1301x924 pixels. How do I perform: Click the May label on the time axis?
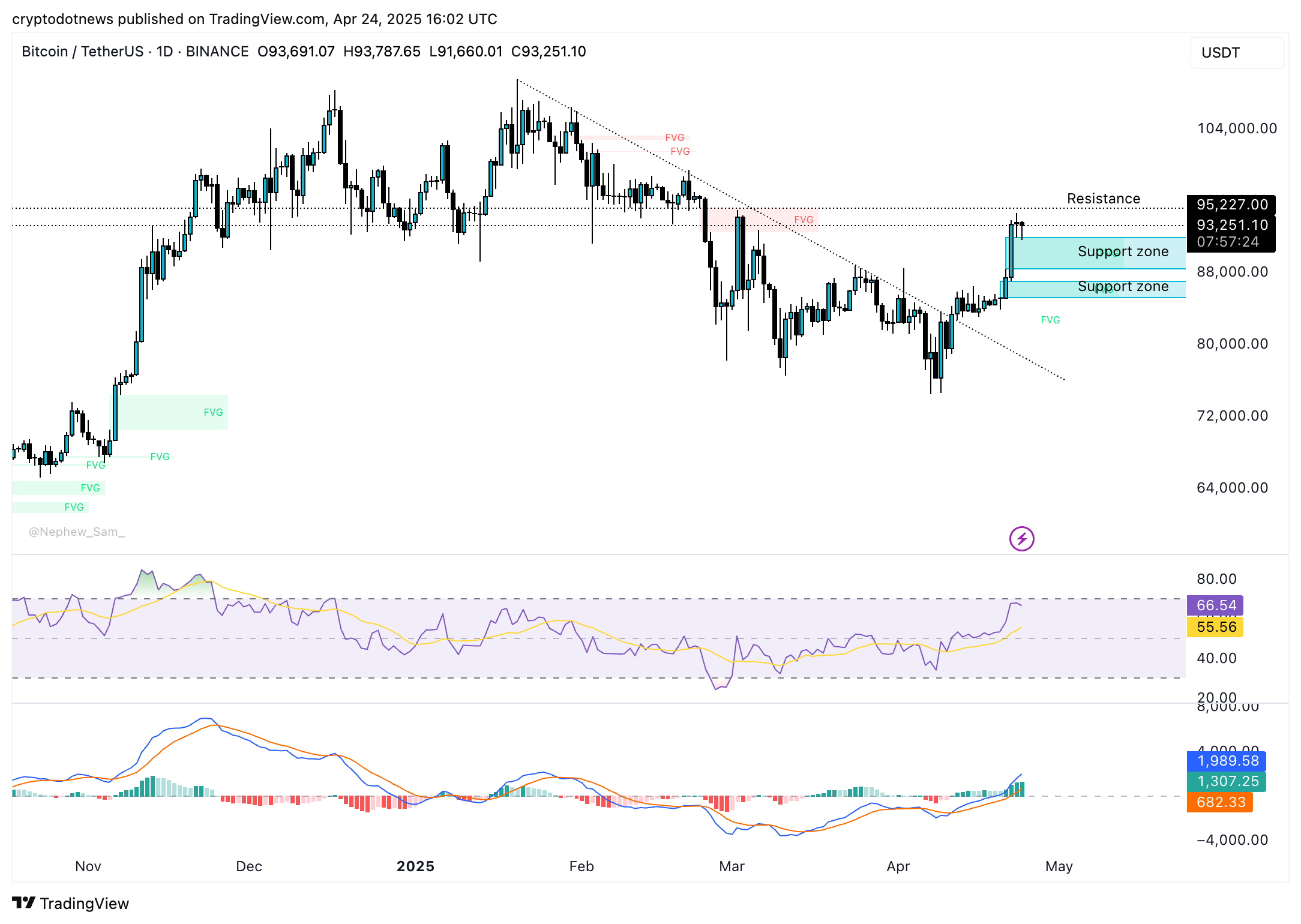(1060, 866)
